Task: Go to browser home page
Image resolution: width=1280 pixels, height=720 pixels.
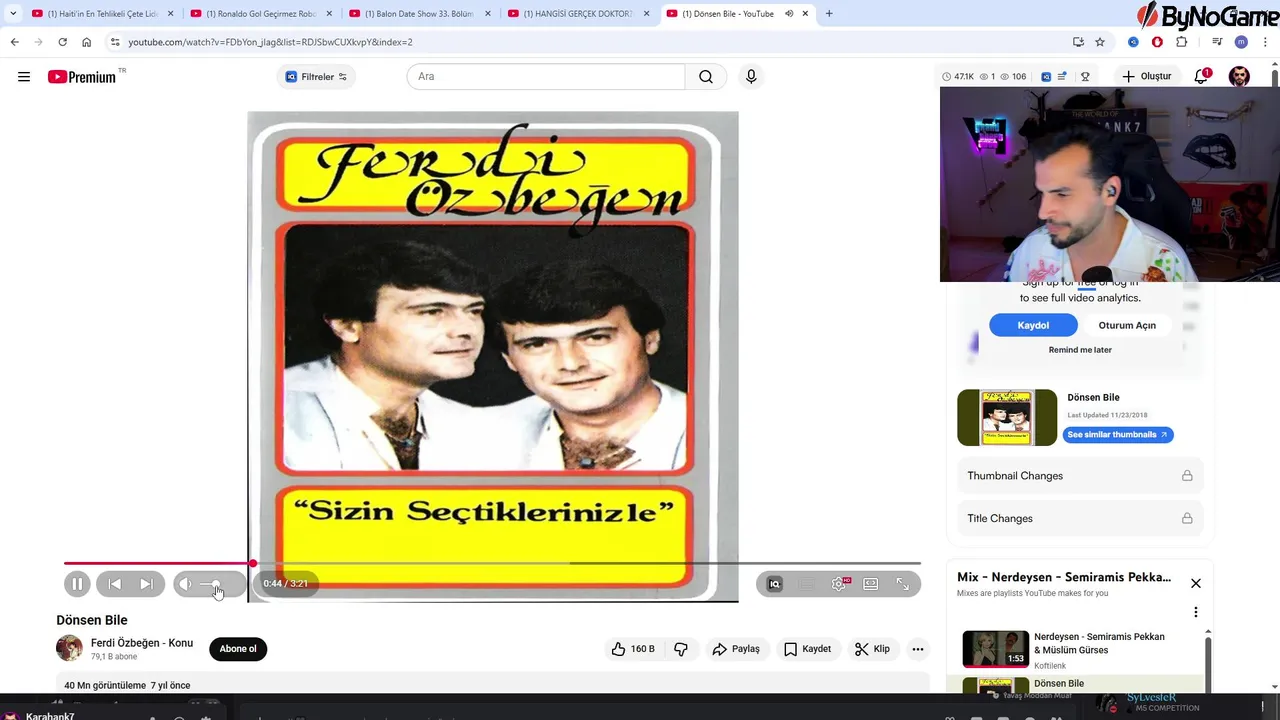Action: (86, 42)
